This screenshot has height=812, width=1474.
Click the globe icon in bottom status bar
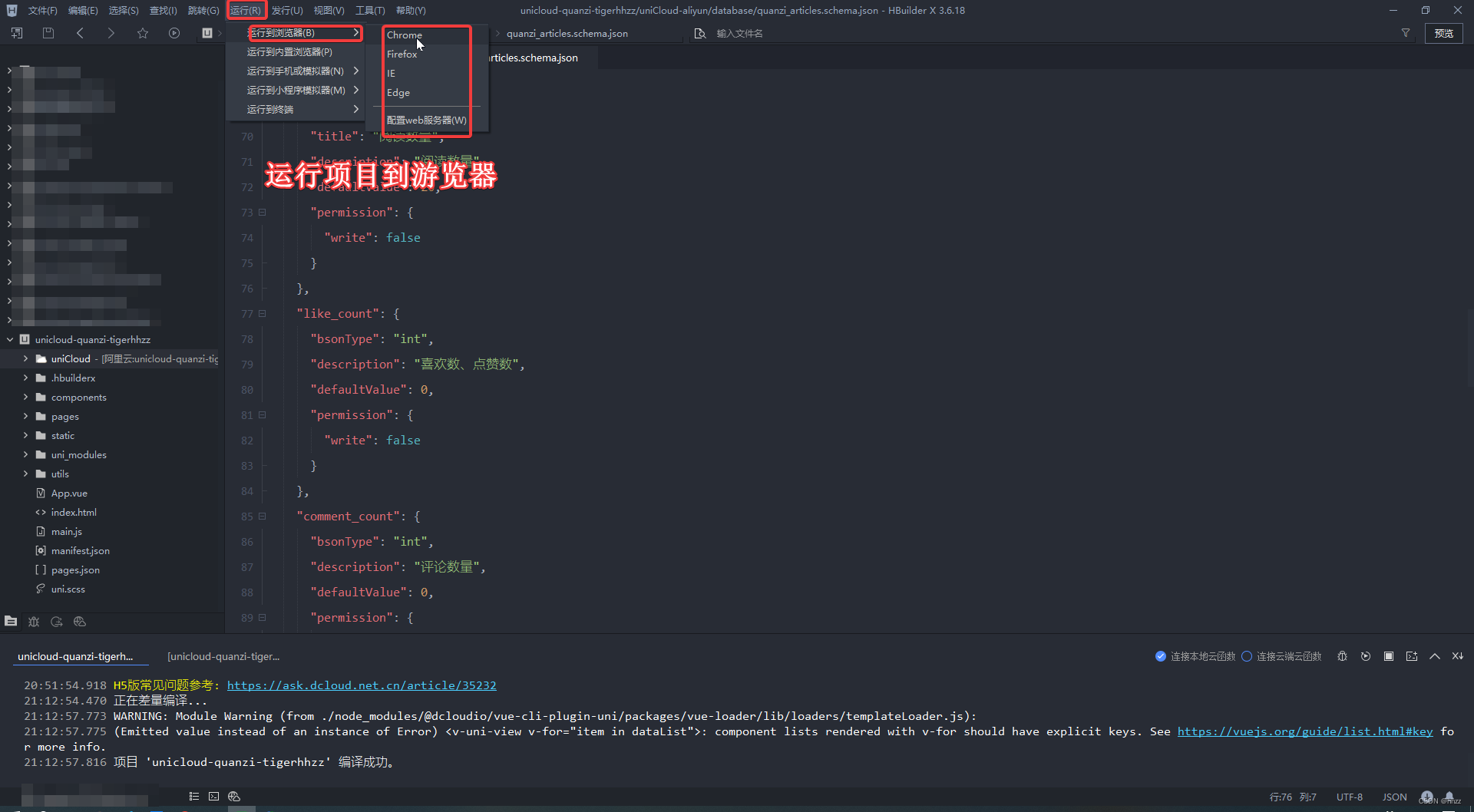pyautogui.click(x=234, y=797)
